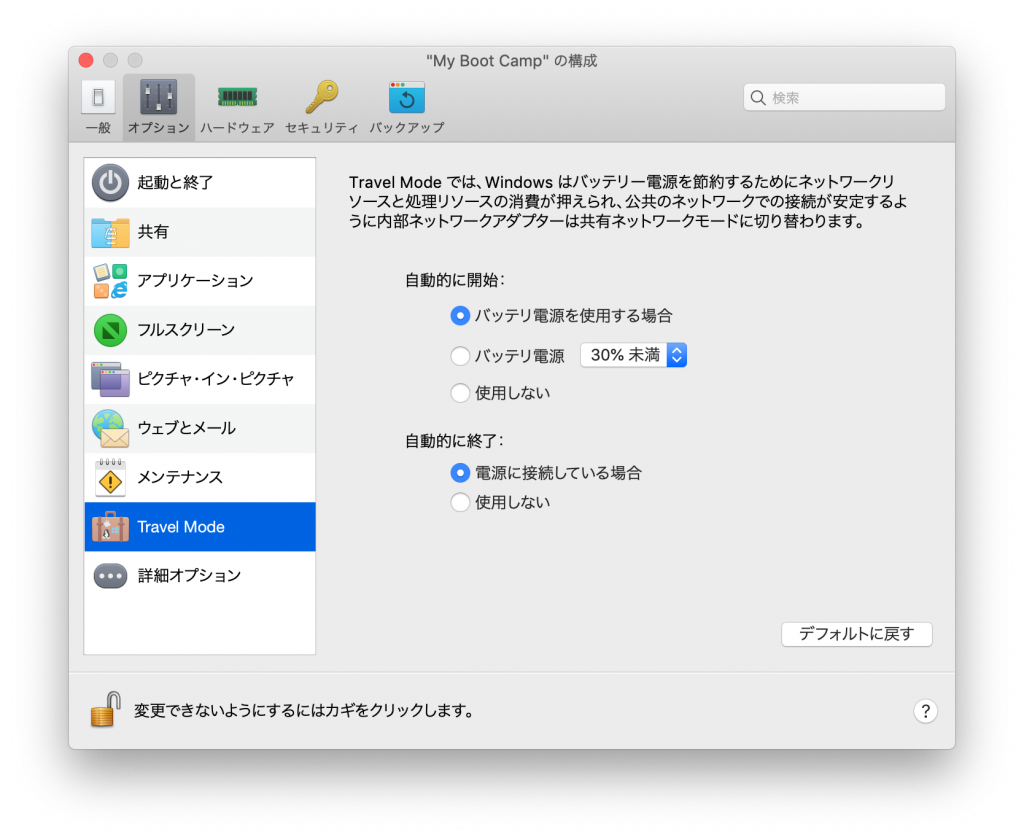Switch to the ハードウェア tab label
Screen dimensions: 1024x840
click(x=237, y=127)
